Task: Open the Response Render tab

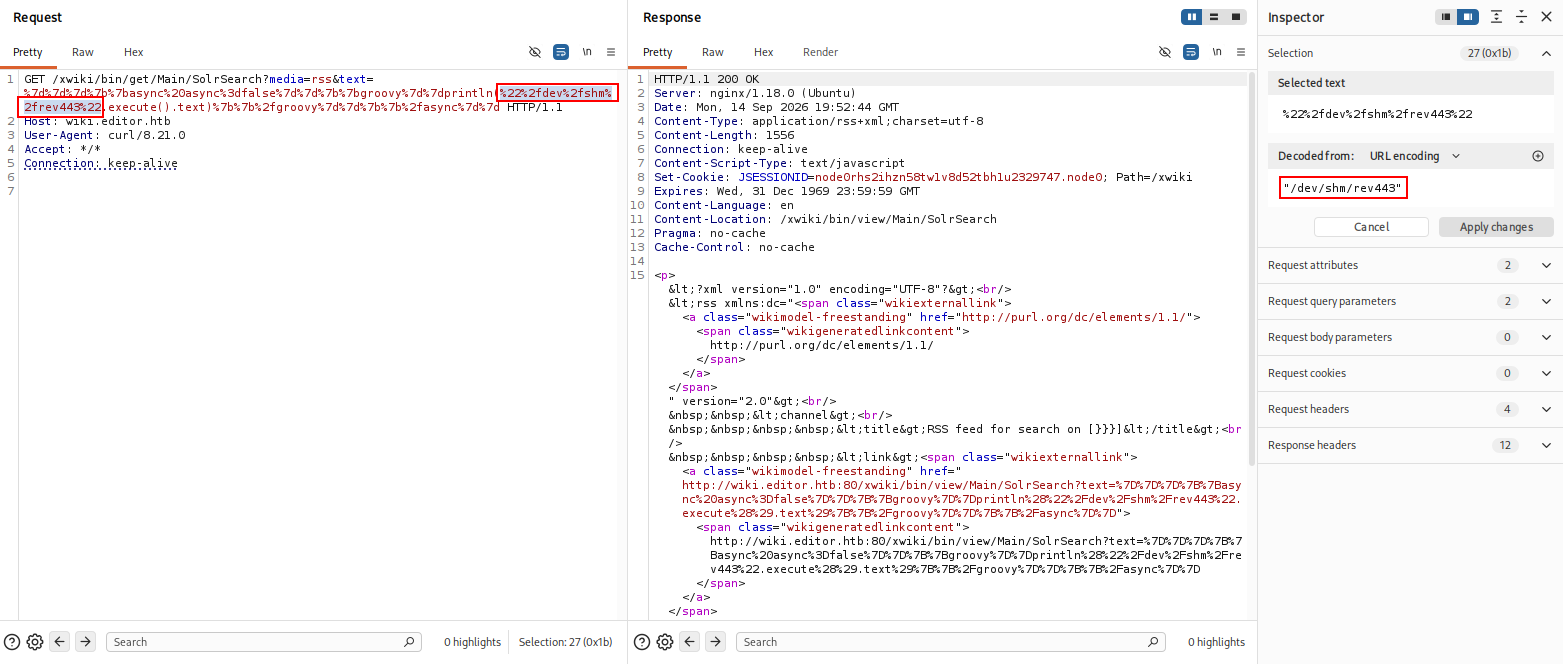Action: [x=820, y=52]
